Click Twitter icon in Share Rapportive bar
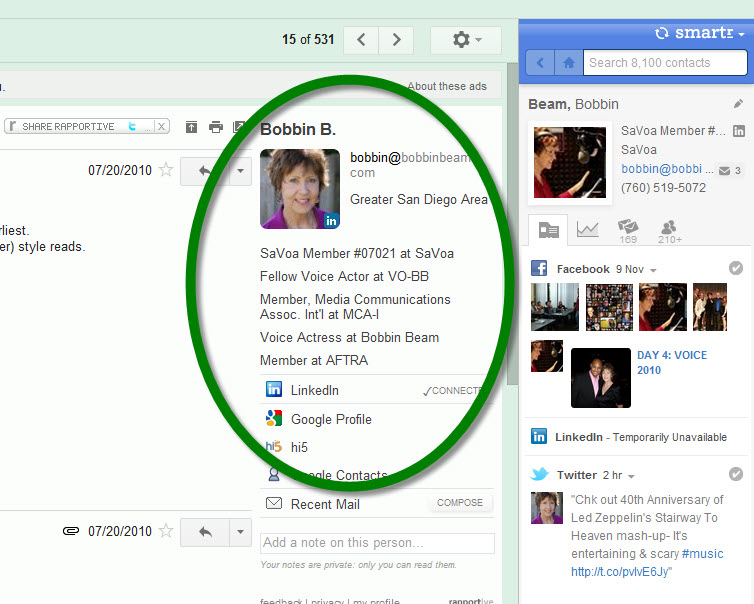 132,126
